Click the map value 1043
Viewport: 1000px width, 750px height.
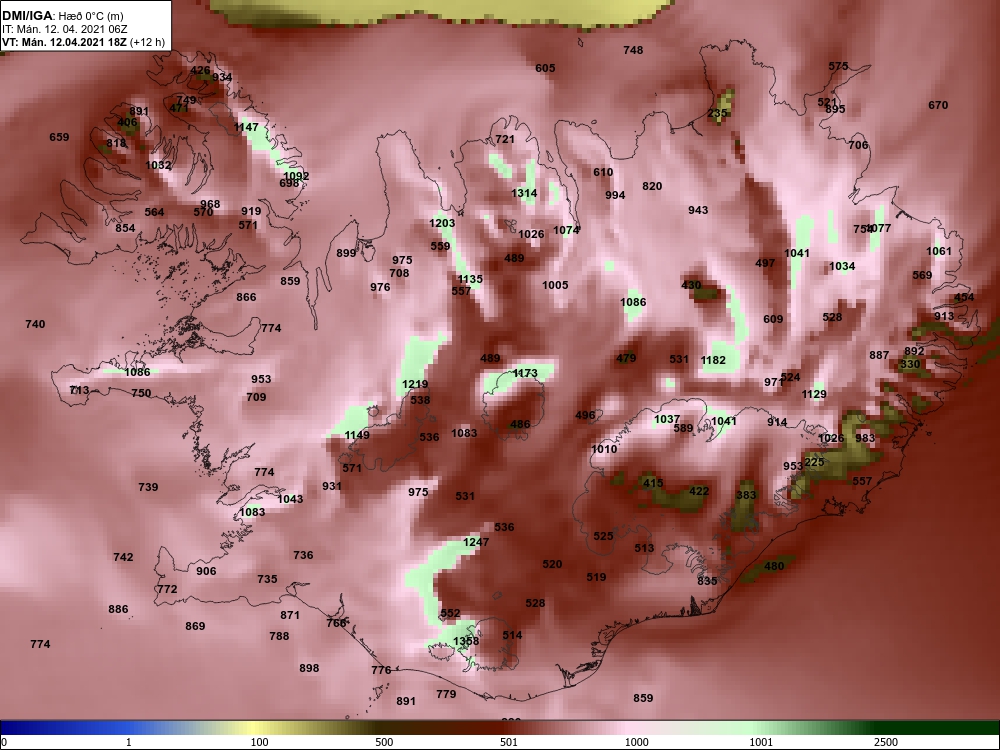[290, 499]
